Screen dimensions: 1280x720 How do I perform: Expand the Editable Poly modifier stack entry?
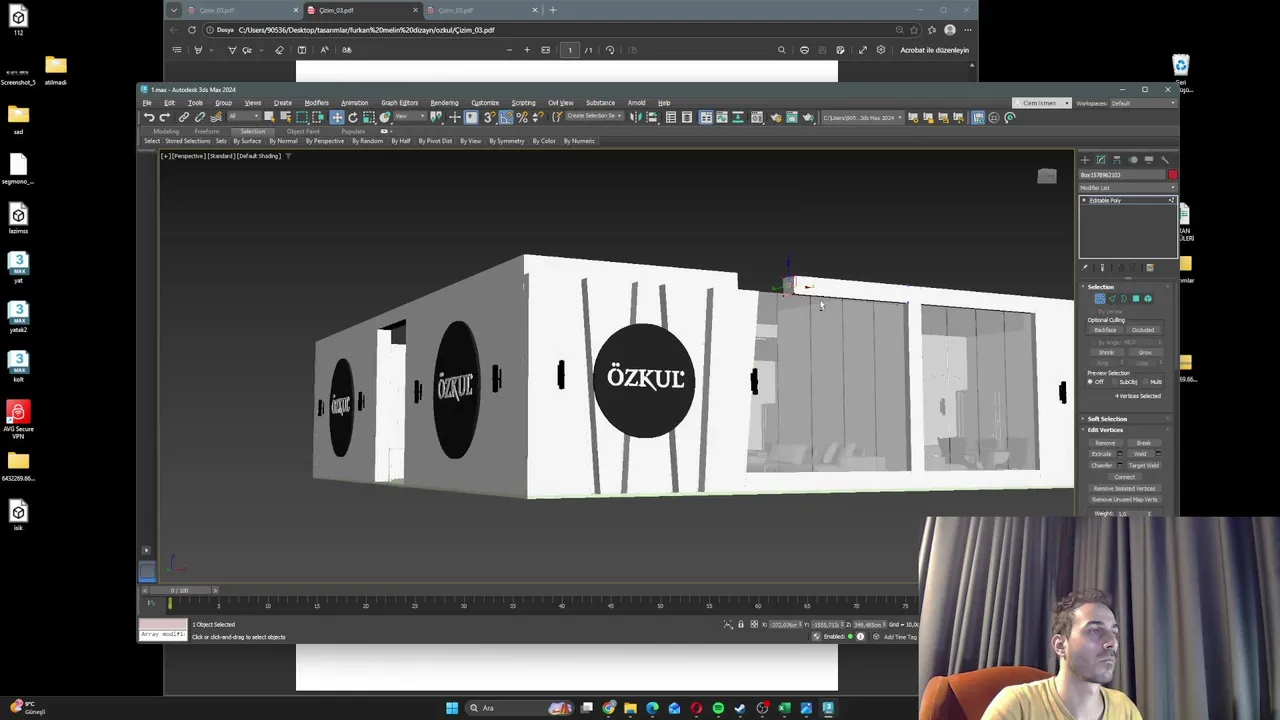(1084, 200)
